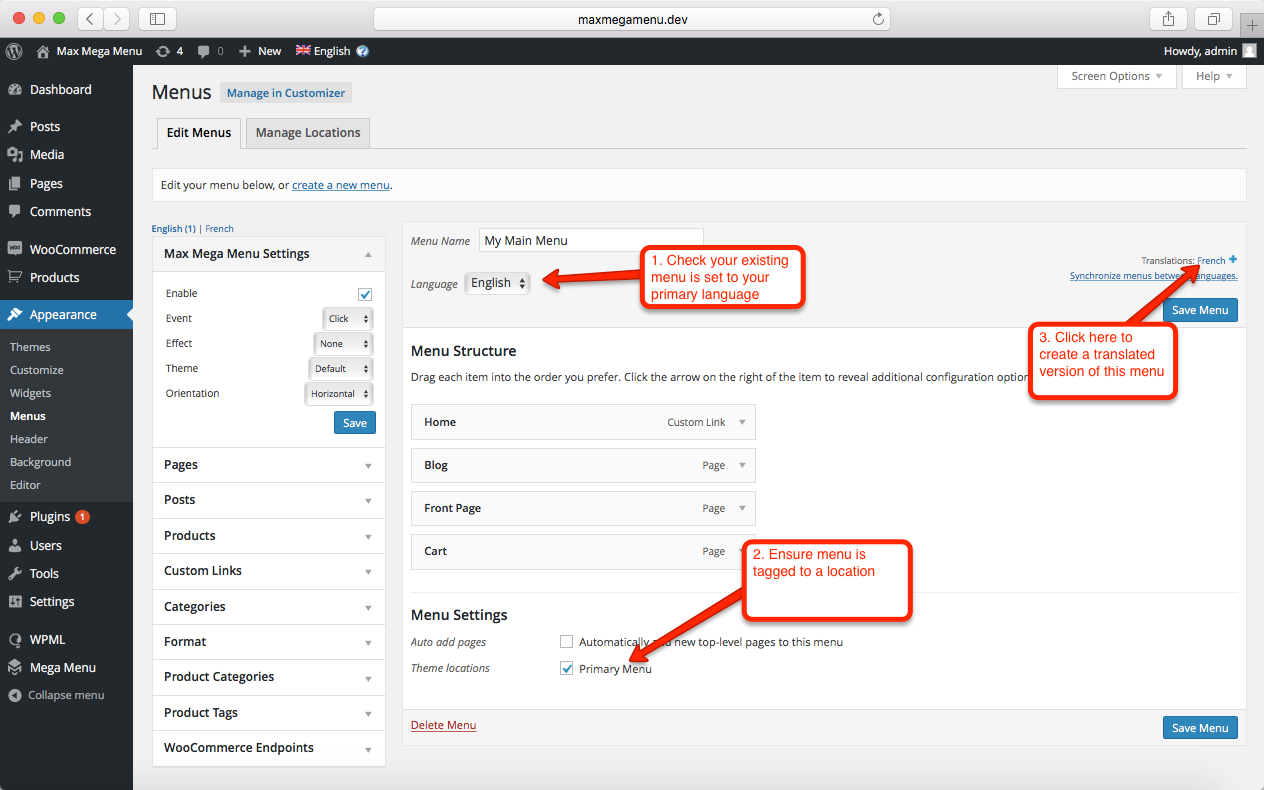The width and height of the screenshot is (1264, 790).
Task: Click the Delete Menu link
Action: point(443,725)
